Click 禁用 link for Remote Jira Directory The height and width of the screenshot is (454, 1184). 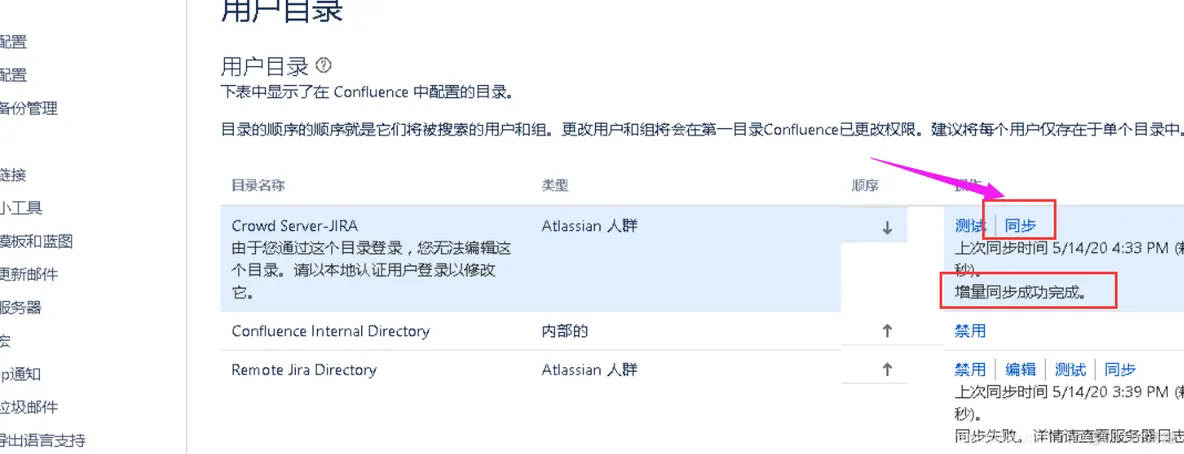970,369
